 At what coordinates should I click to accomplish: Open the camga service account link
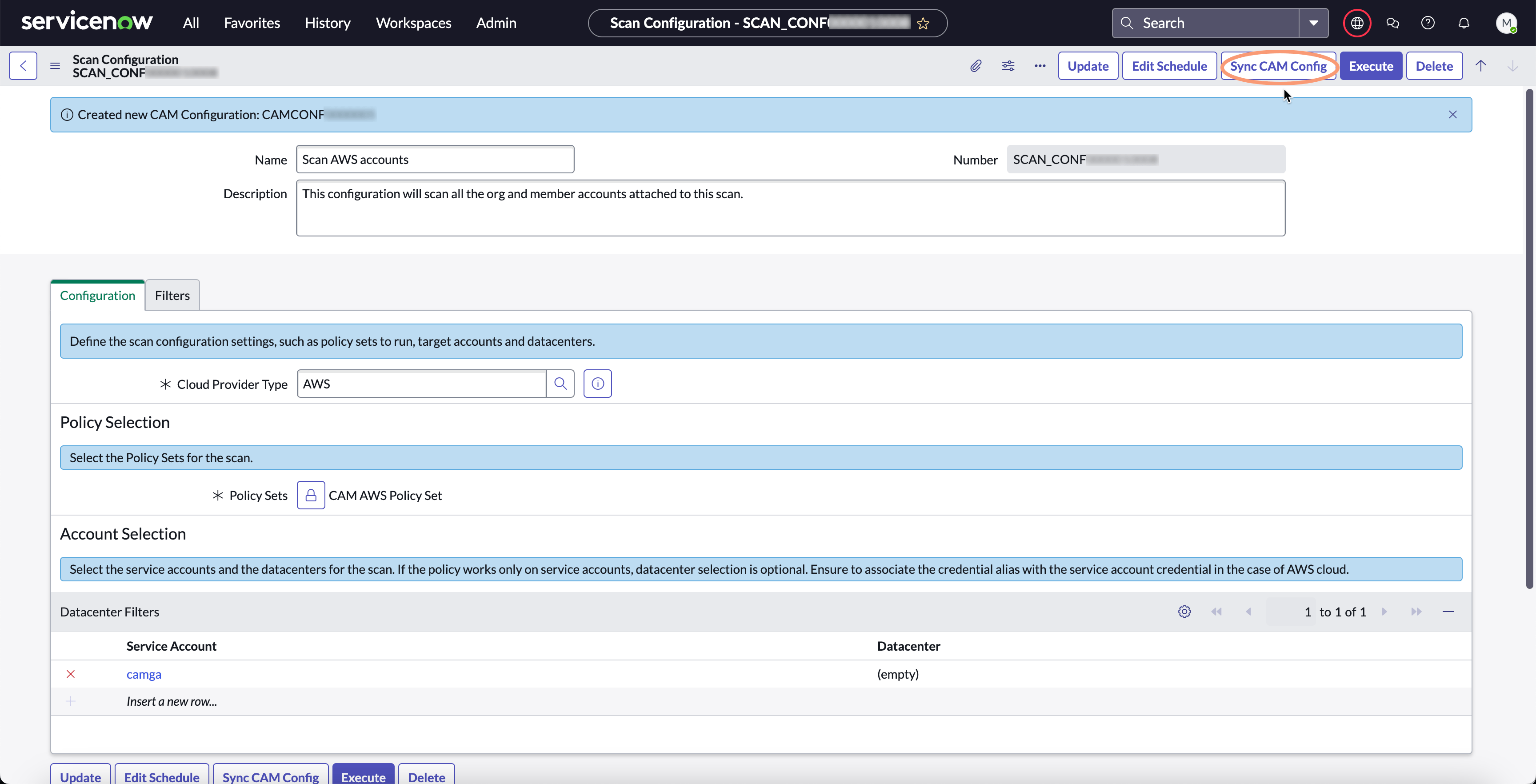point(144,674)
